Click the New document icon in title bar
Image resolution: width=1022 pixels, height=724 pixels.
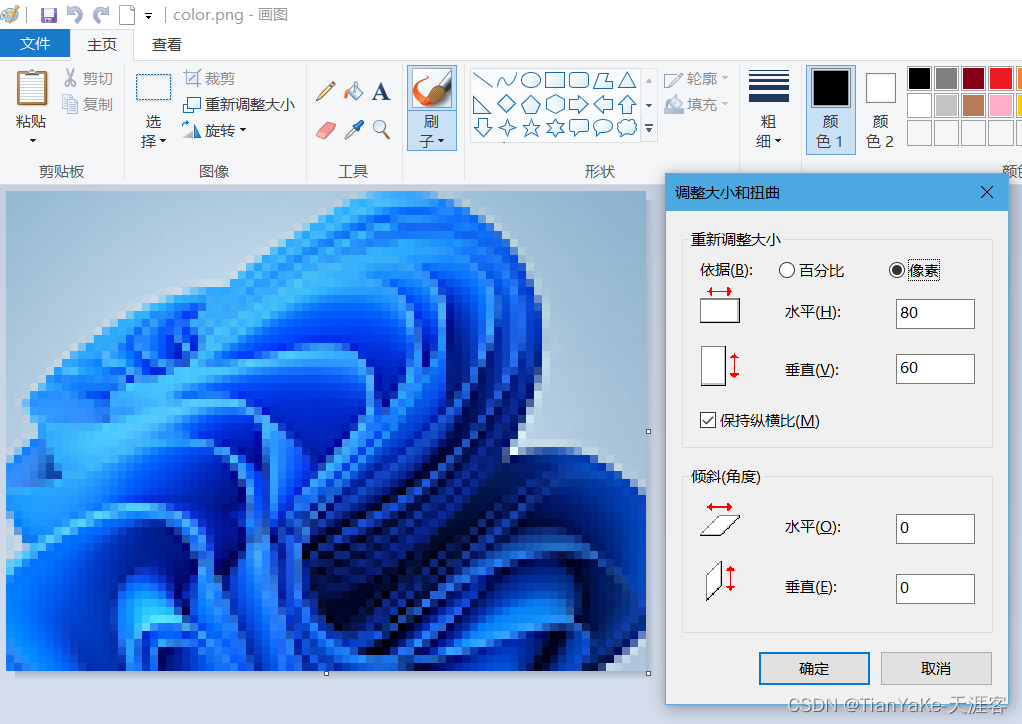(x=126, y=14)
